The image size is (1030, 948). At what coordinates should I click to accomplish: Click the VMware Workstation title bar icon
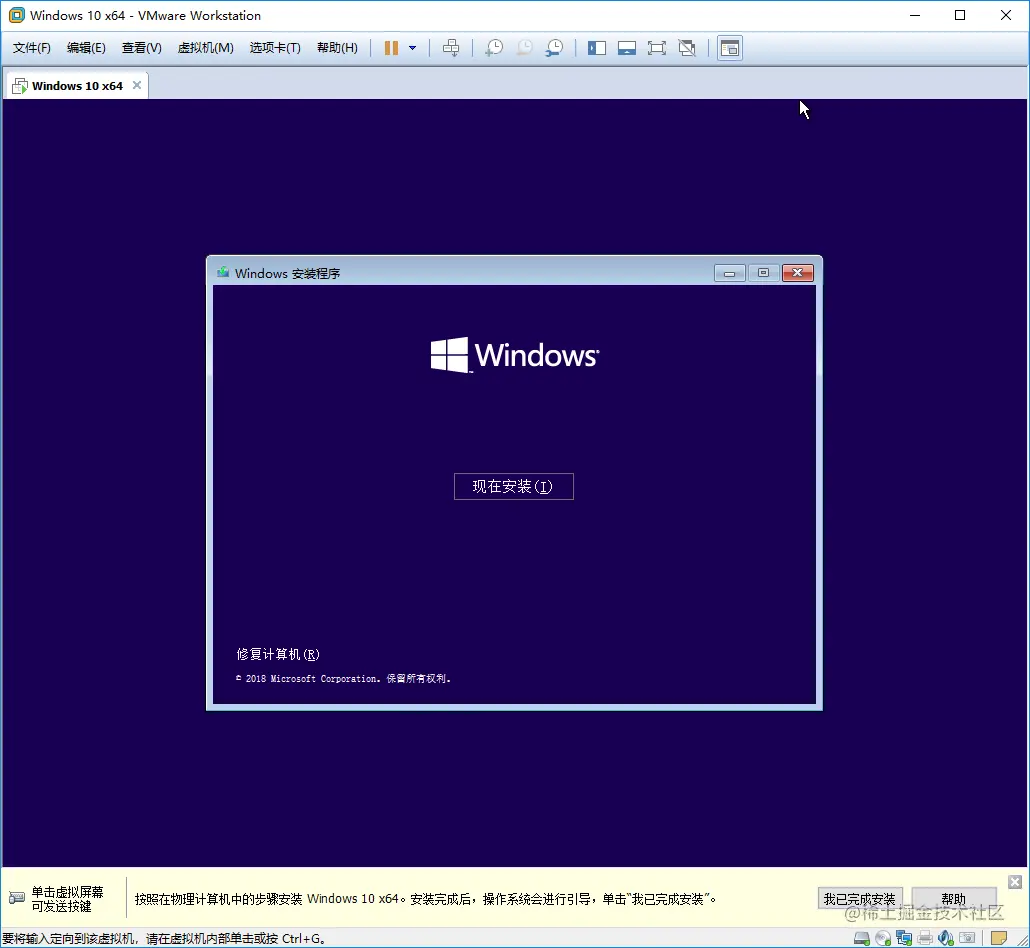16,15
